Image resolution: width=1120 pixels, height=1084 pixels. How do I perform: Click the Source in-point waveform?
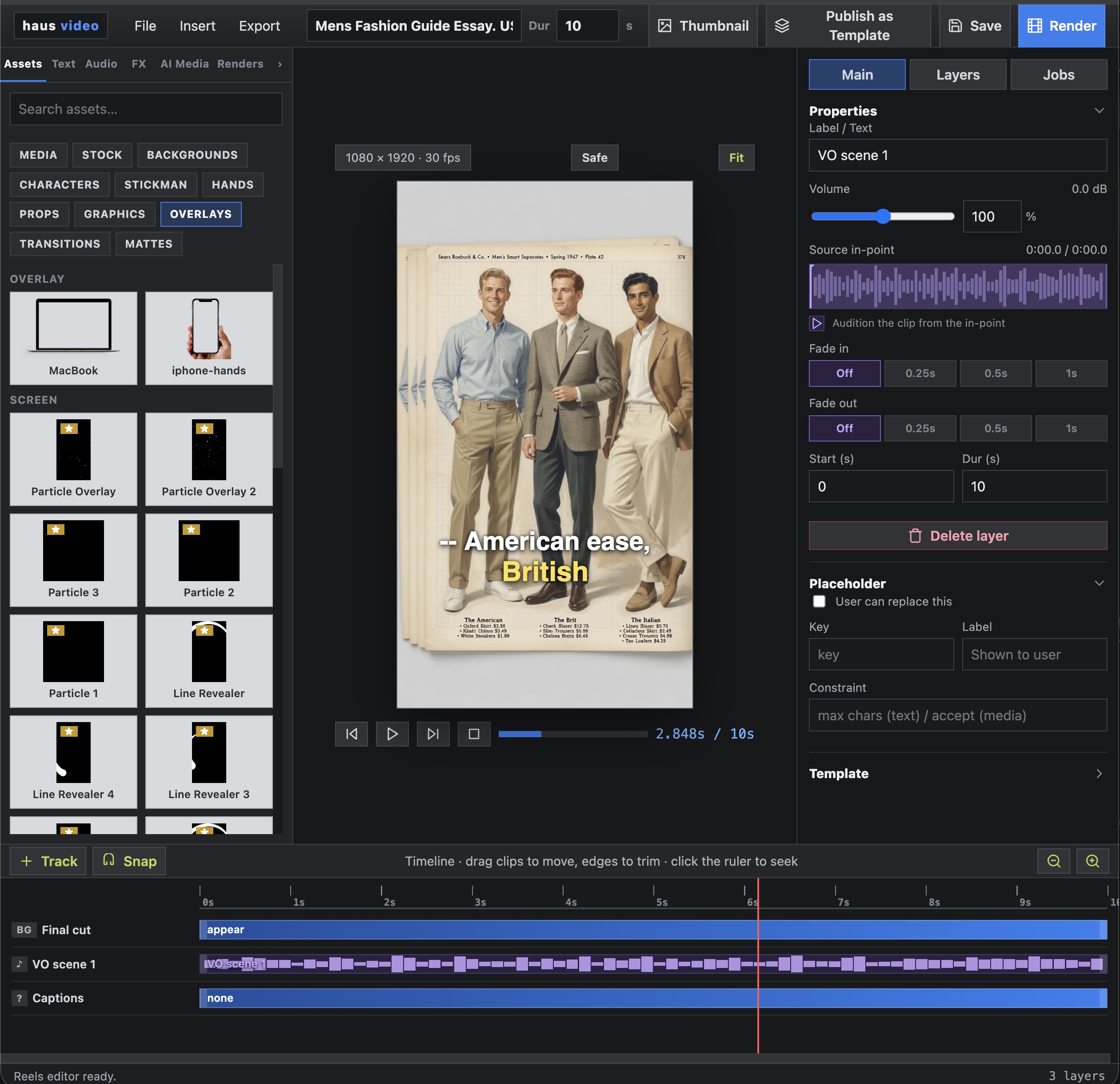(958, 286)
